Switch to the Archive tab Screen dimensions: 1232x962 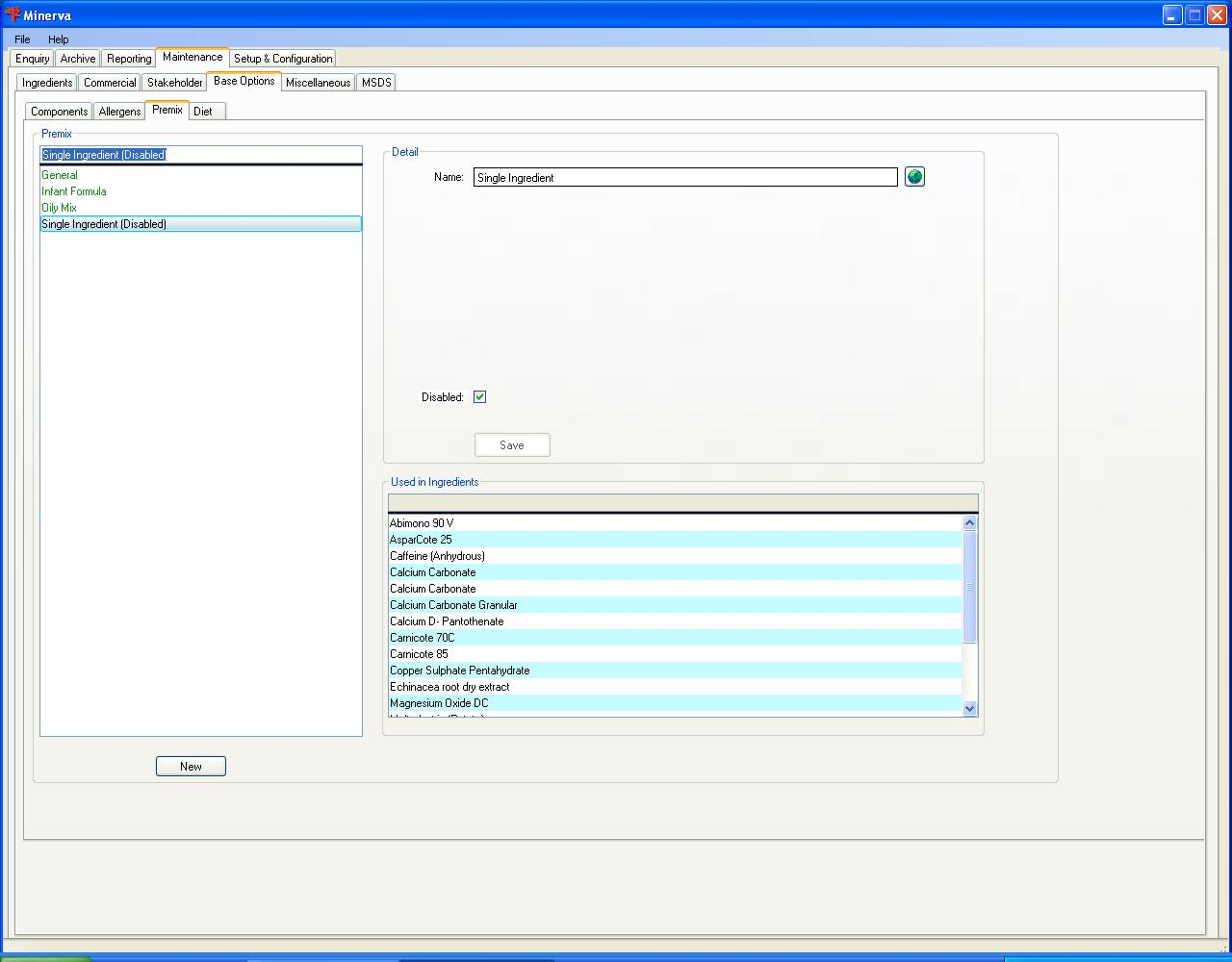pos(78,59)
